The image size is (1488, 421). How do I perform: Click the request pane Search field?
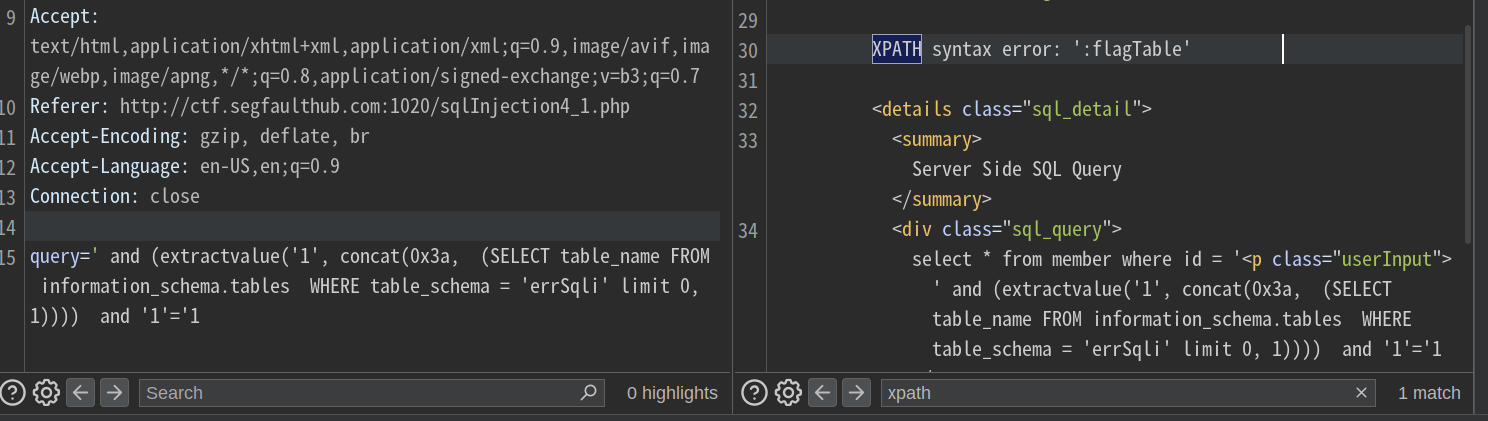click(371, 393)
